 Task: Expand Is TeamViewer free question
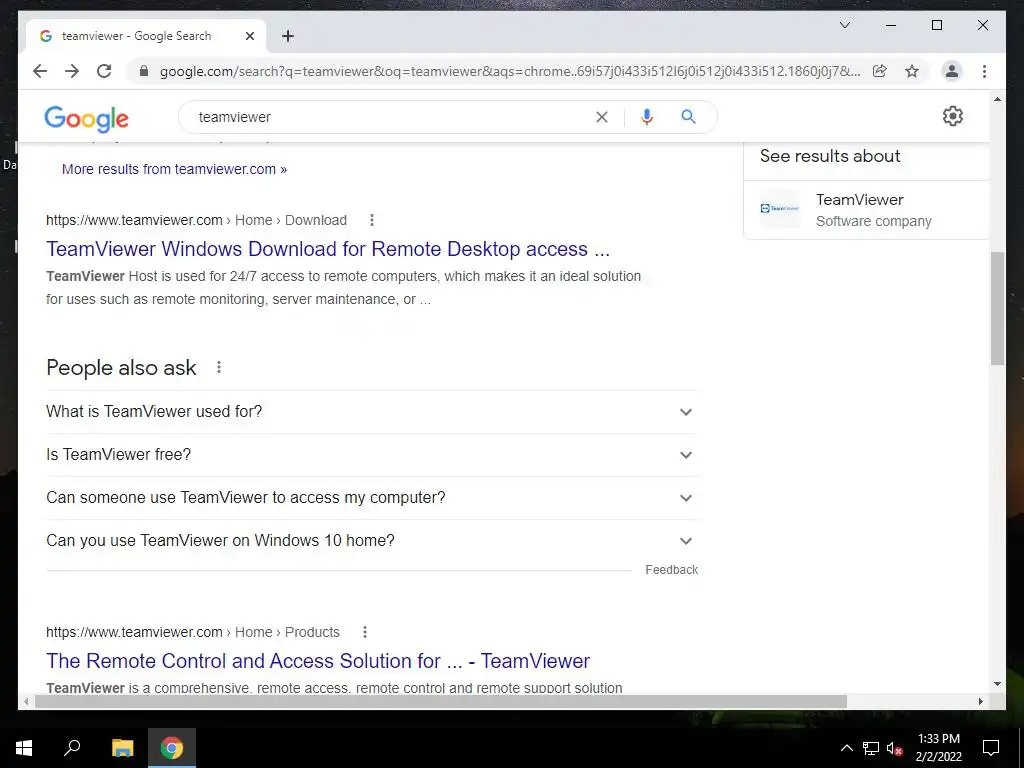point(372,455)
